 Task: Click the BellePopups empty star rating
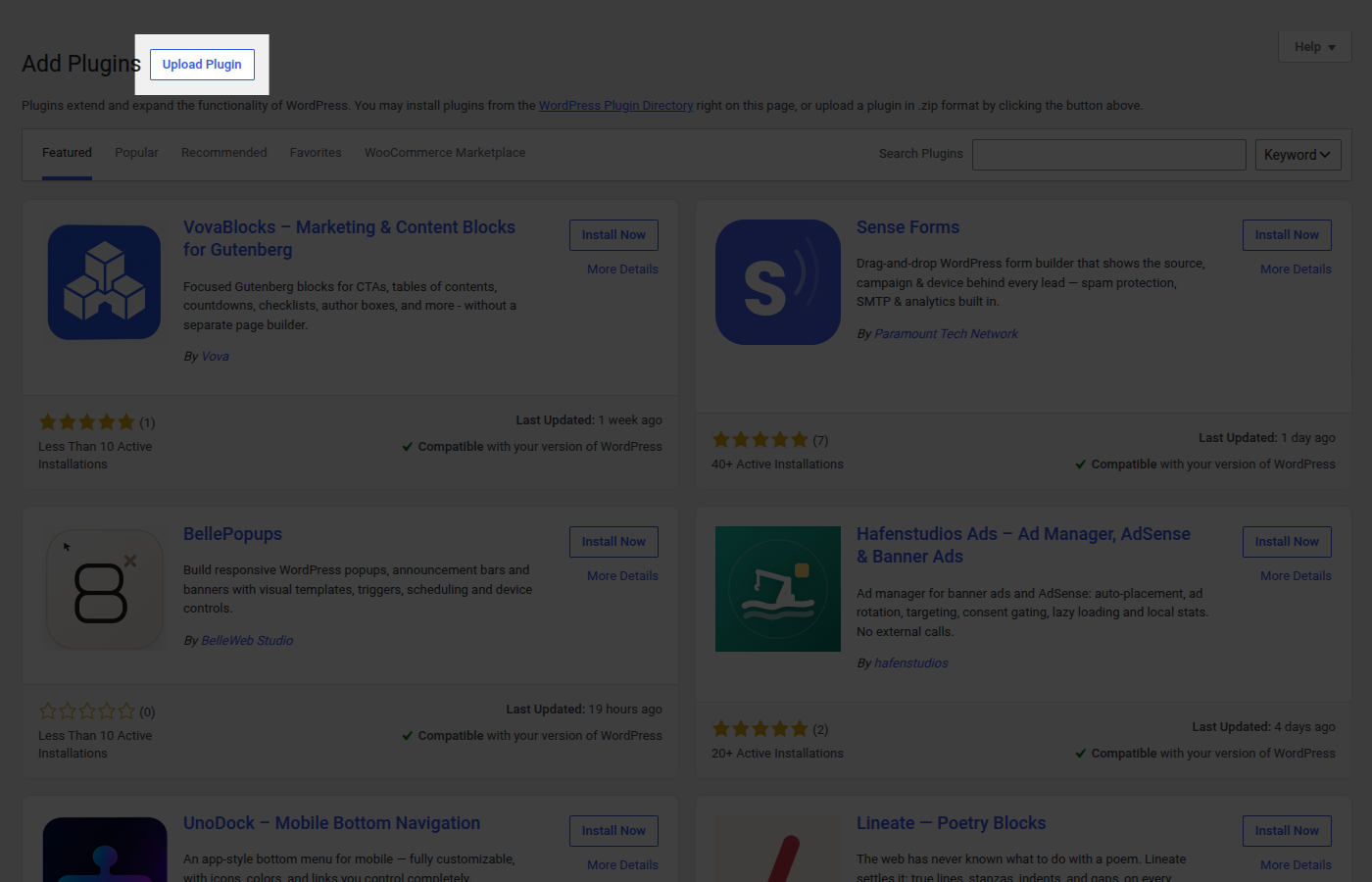click(x=87, y=711)
